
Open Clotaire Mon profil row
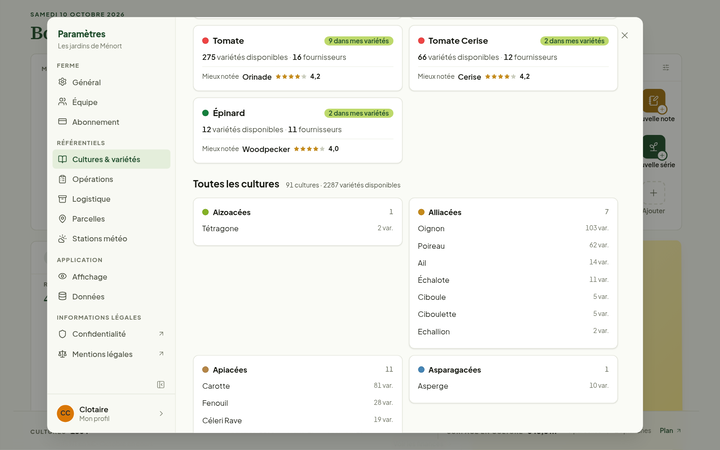111,413
